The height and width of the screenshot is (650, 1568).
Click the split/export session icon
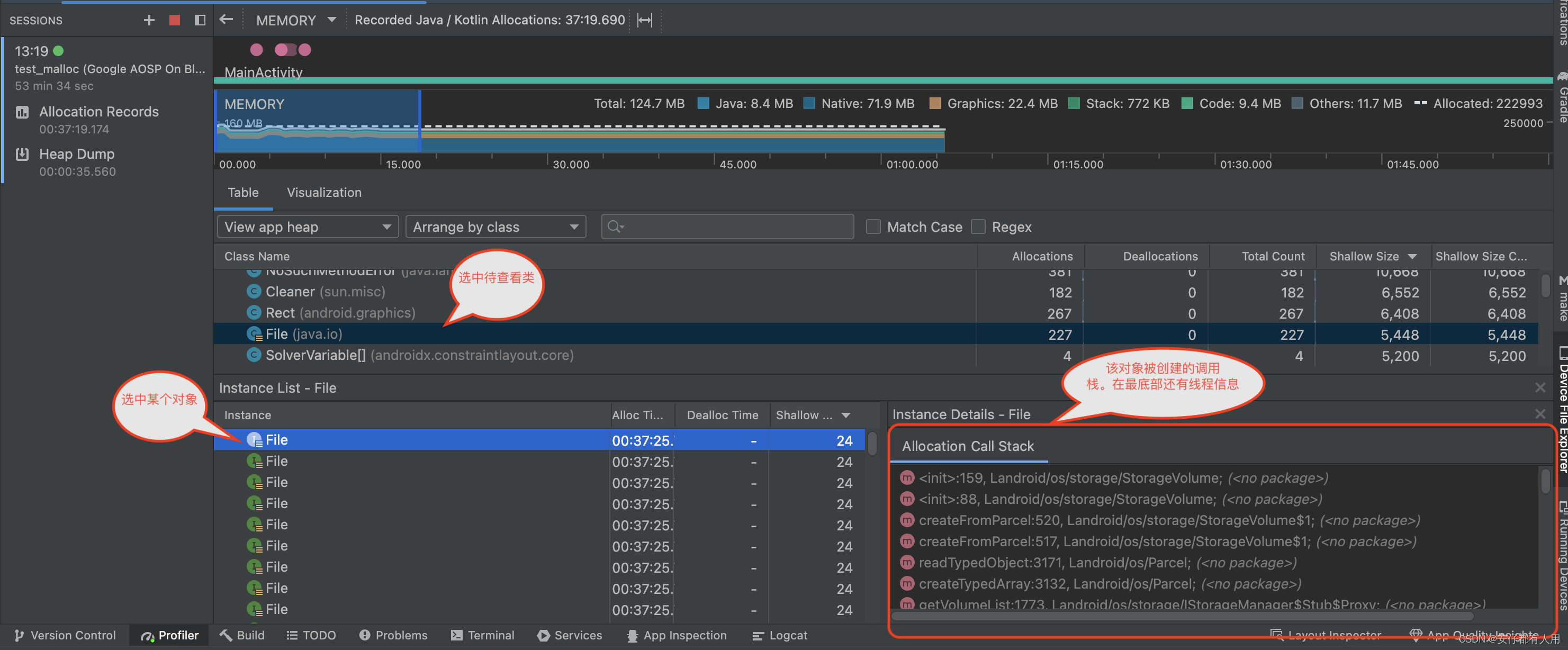coord(201,19)
